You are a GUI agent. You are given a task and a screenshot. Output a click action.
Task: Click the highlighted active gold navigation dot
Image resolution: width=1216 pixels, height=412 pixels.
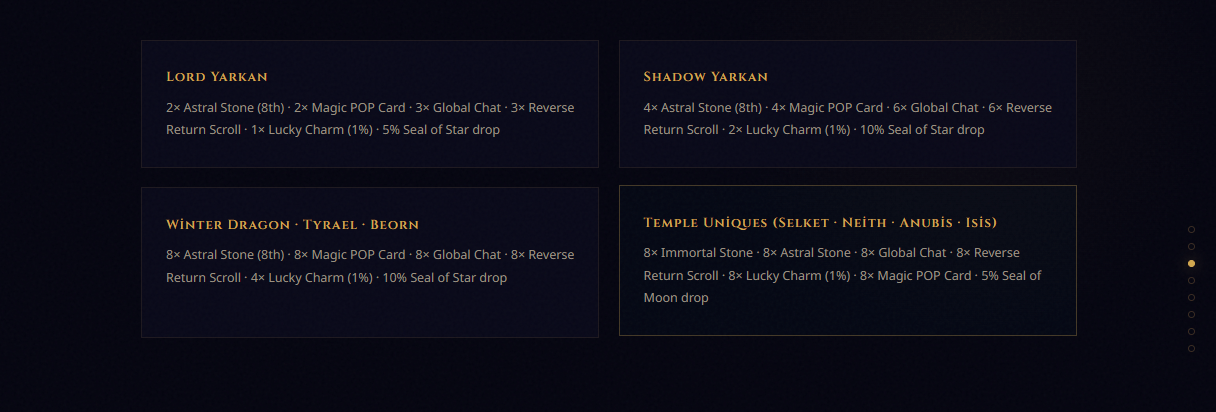1191,264
